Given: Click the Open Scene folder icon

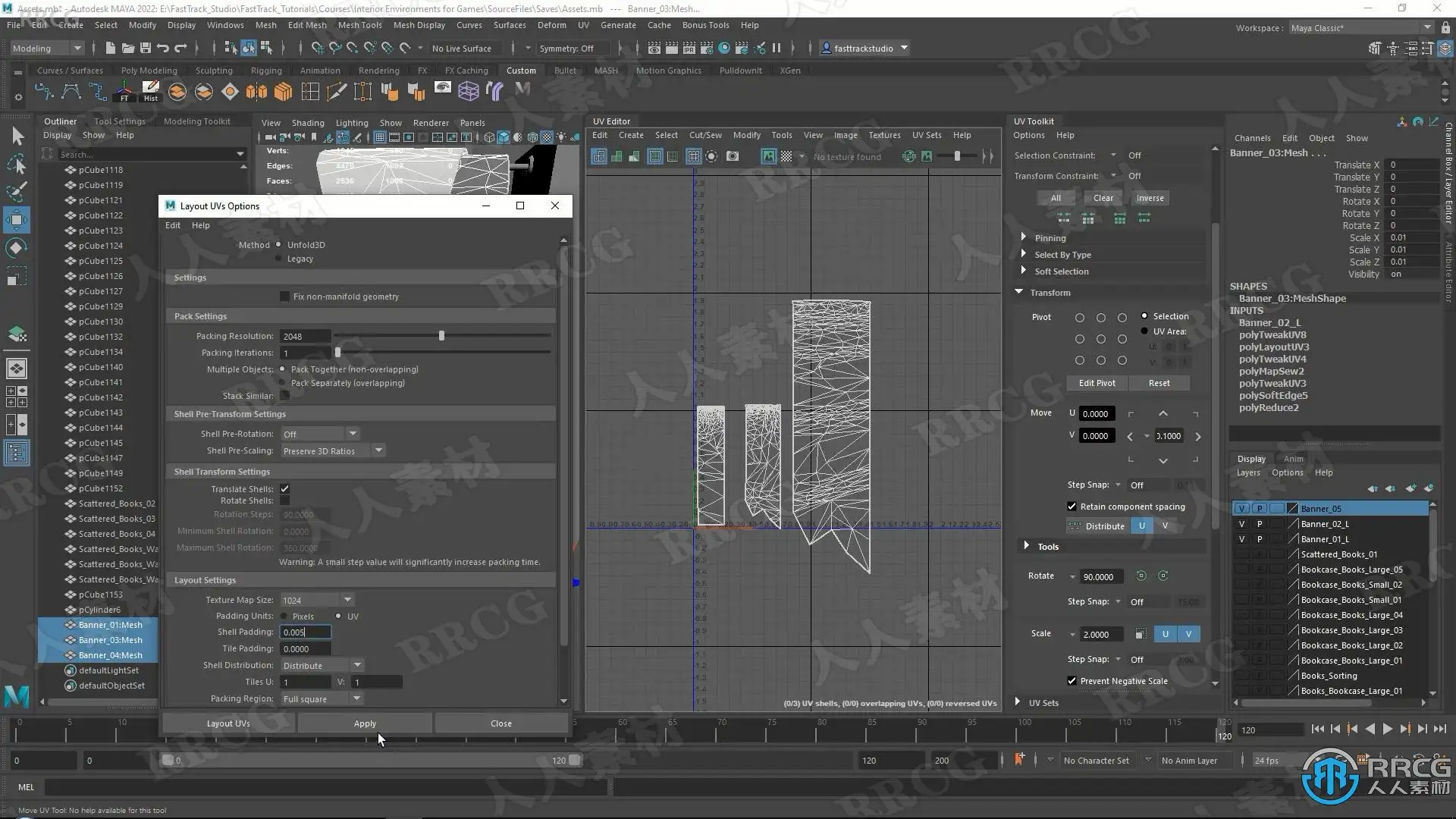Looking at the screenshot, I should click(x=128, y=49).
